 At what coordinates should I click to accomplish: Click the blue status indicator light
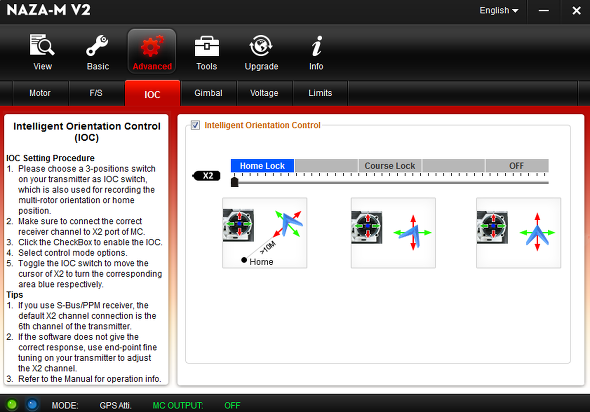click(32, 404)
